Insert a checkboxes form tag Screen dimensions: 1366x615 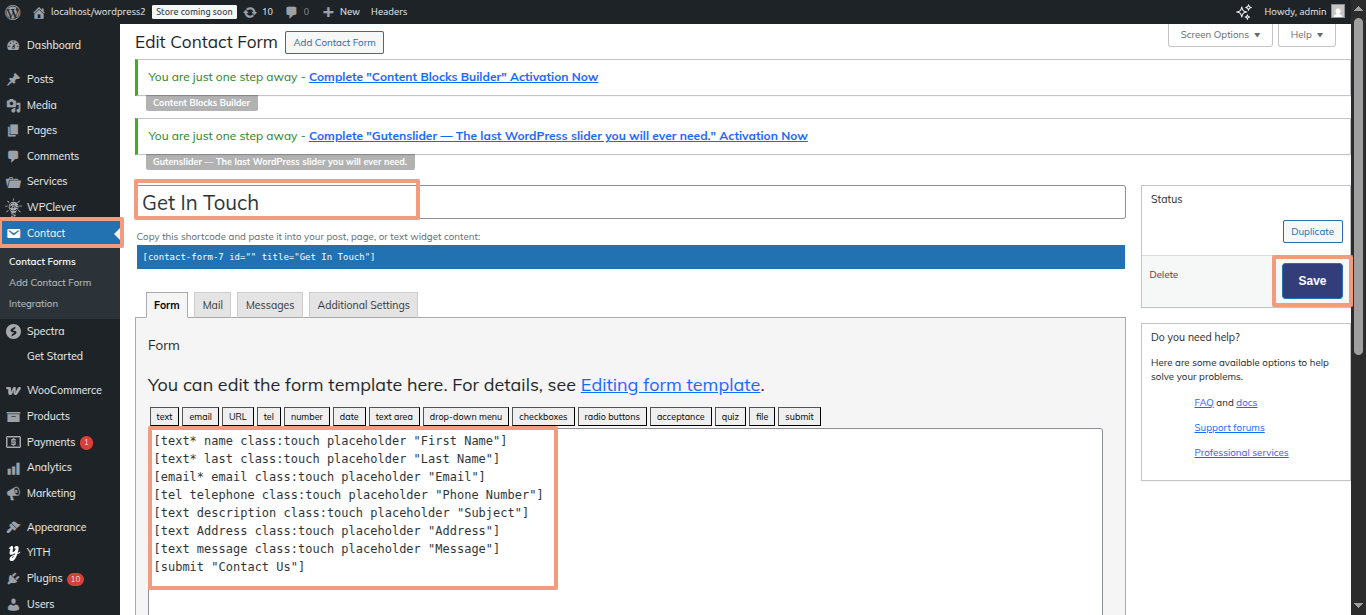pyautogui.click(x=543, y=417)
